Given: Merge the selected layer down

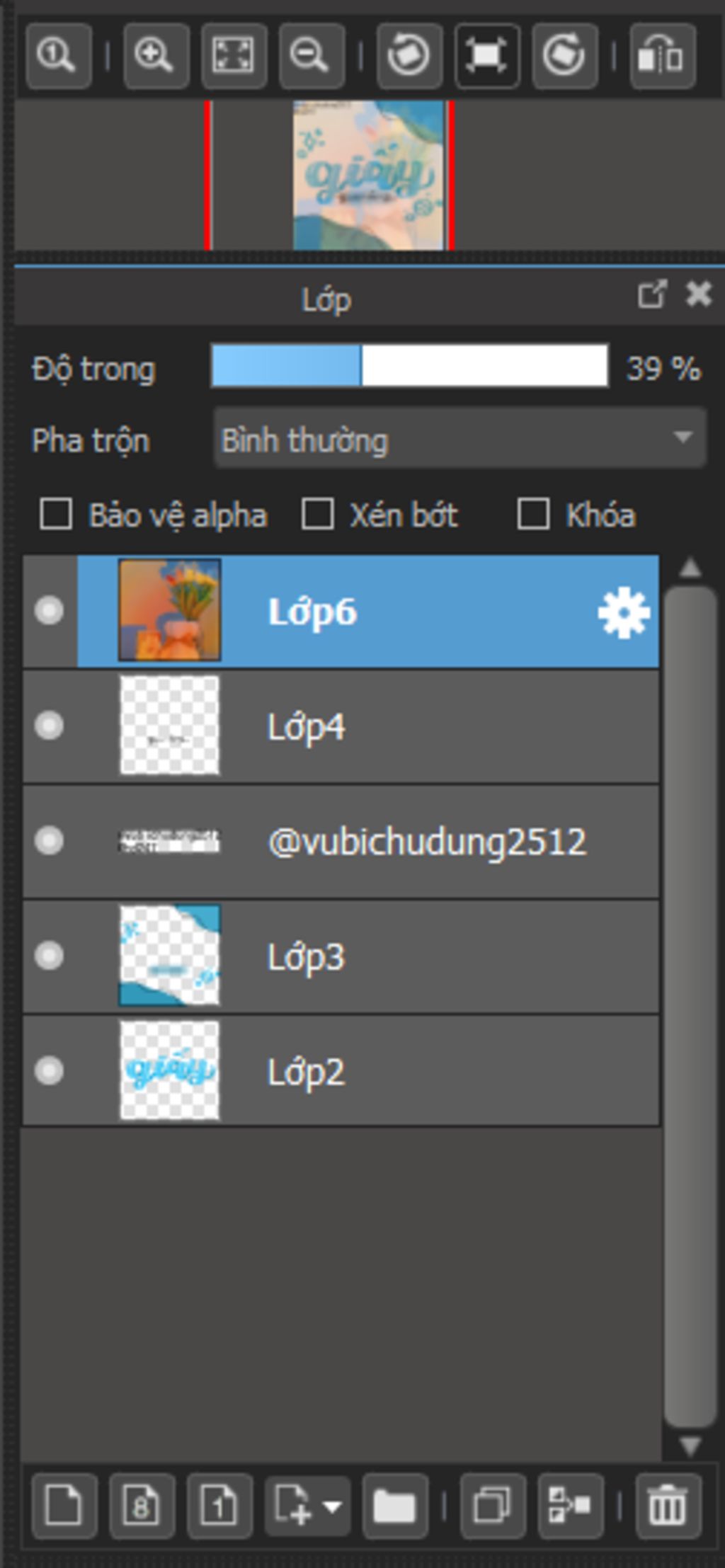Looking at the screenshot, I should pyautogui.click(x=571, y=1506).
